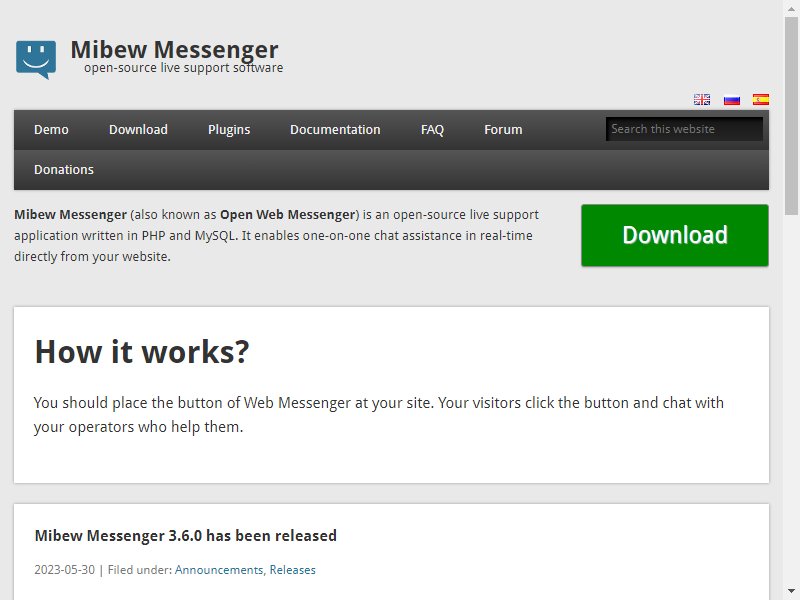Open the Documentation menu item

coord(335,130)
